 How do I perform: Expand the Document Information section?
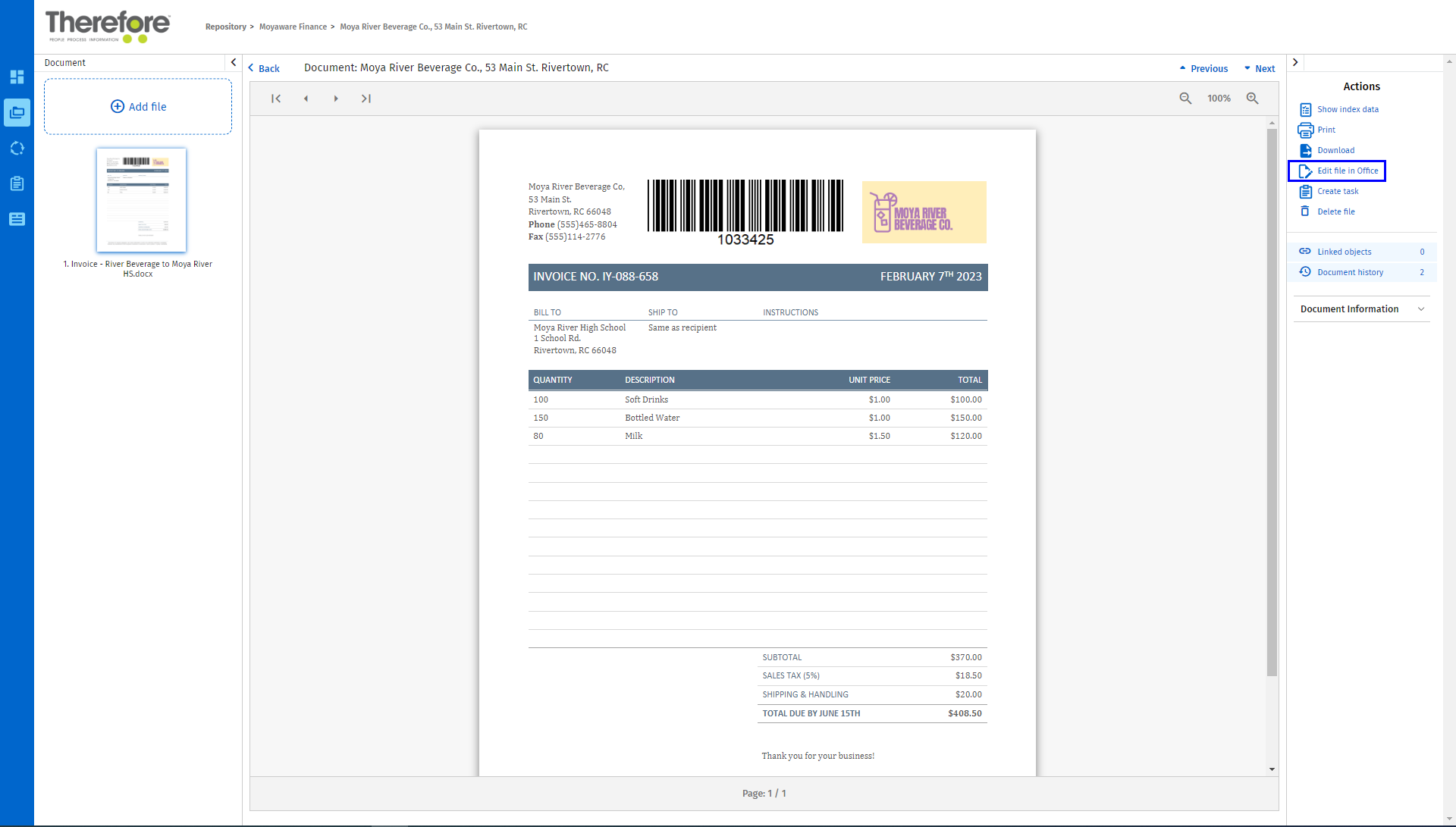pyautogui.click(x=1361, y=309)
